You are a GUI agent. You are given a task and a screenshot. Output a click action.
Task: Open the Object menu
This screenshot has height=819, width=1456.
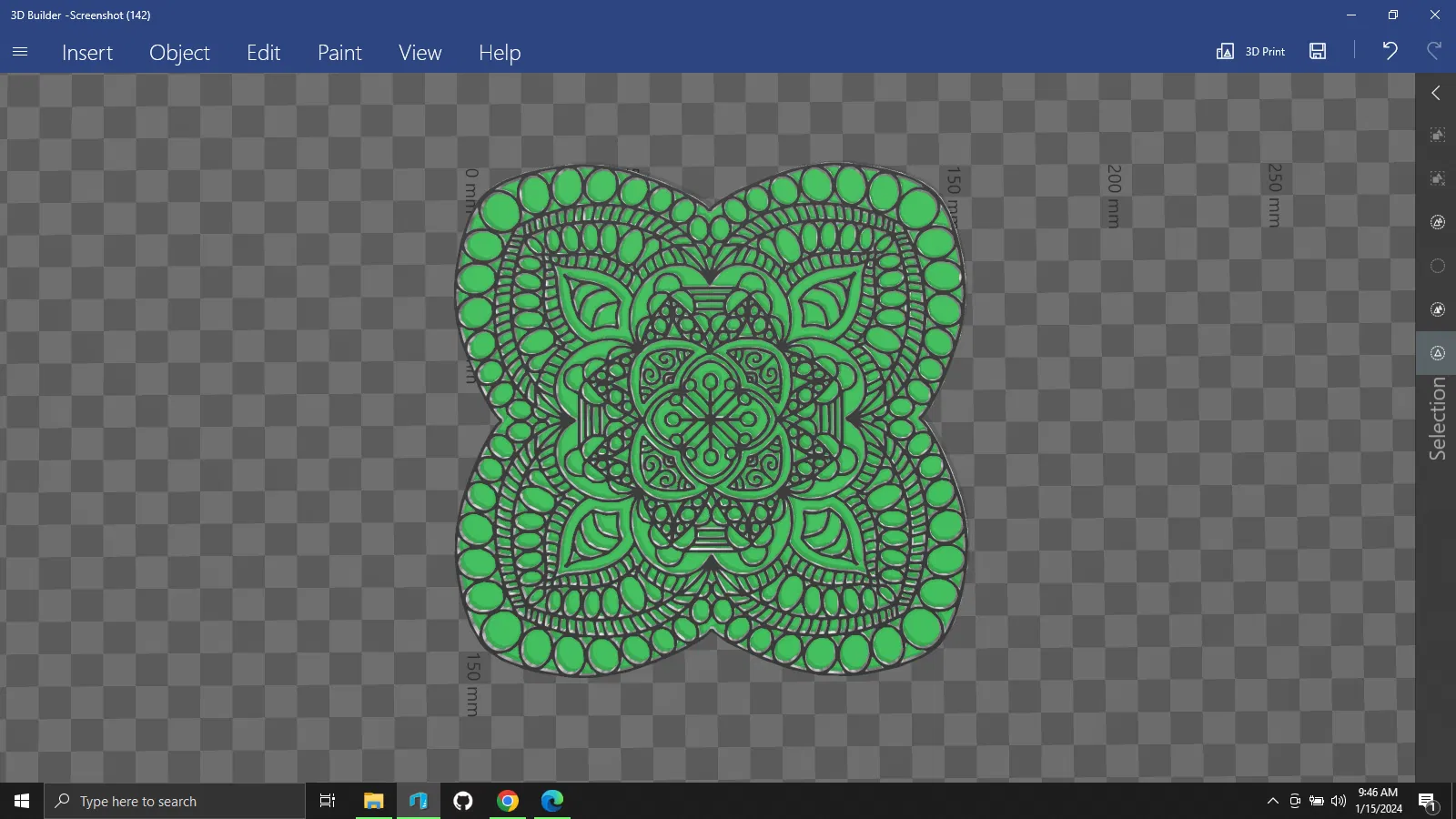pyautogui.click(x=179, y=53)
